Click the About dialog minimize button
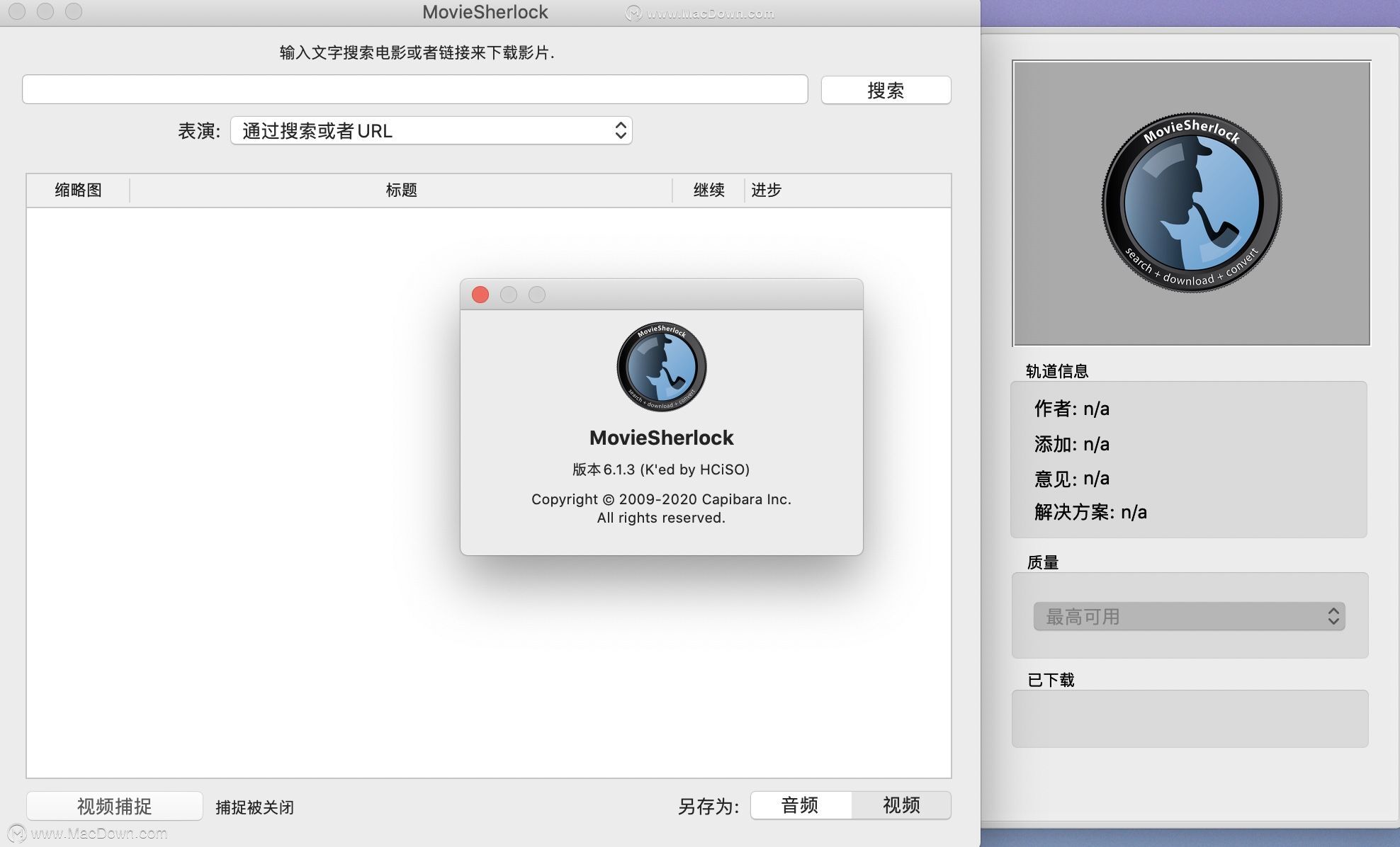 click(509, 295)
